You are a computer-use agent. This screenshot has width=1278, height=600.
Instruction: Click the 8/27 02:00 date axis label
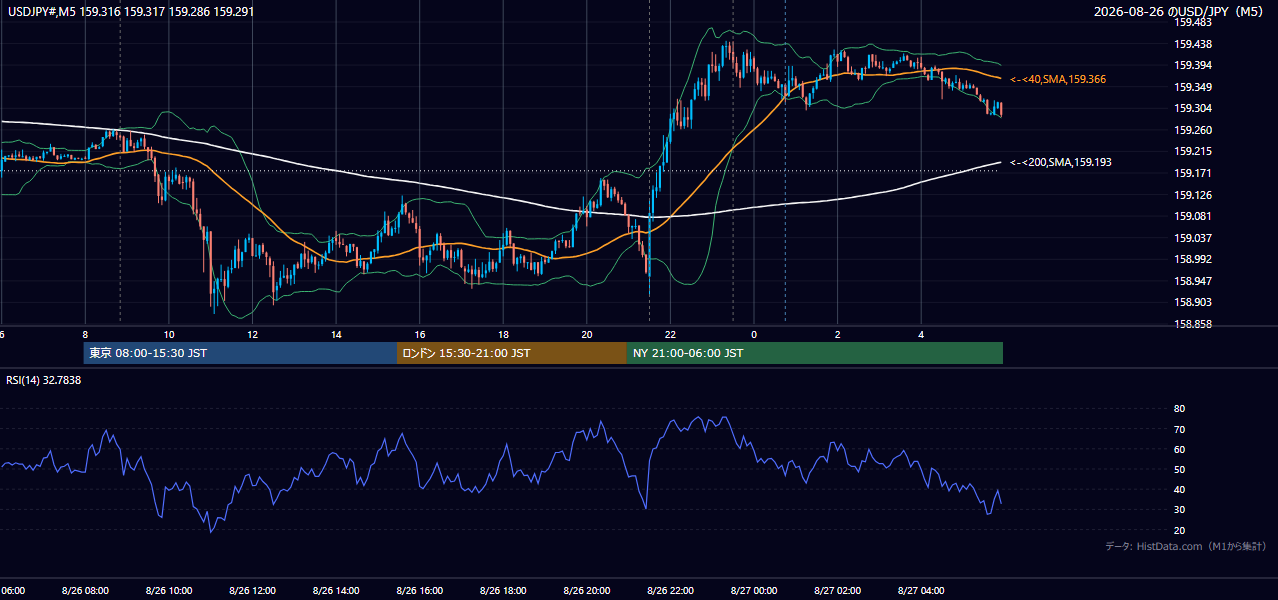[837, 590]
